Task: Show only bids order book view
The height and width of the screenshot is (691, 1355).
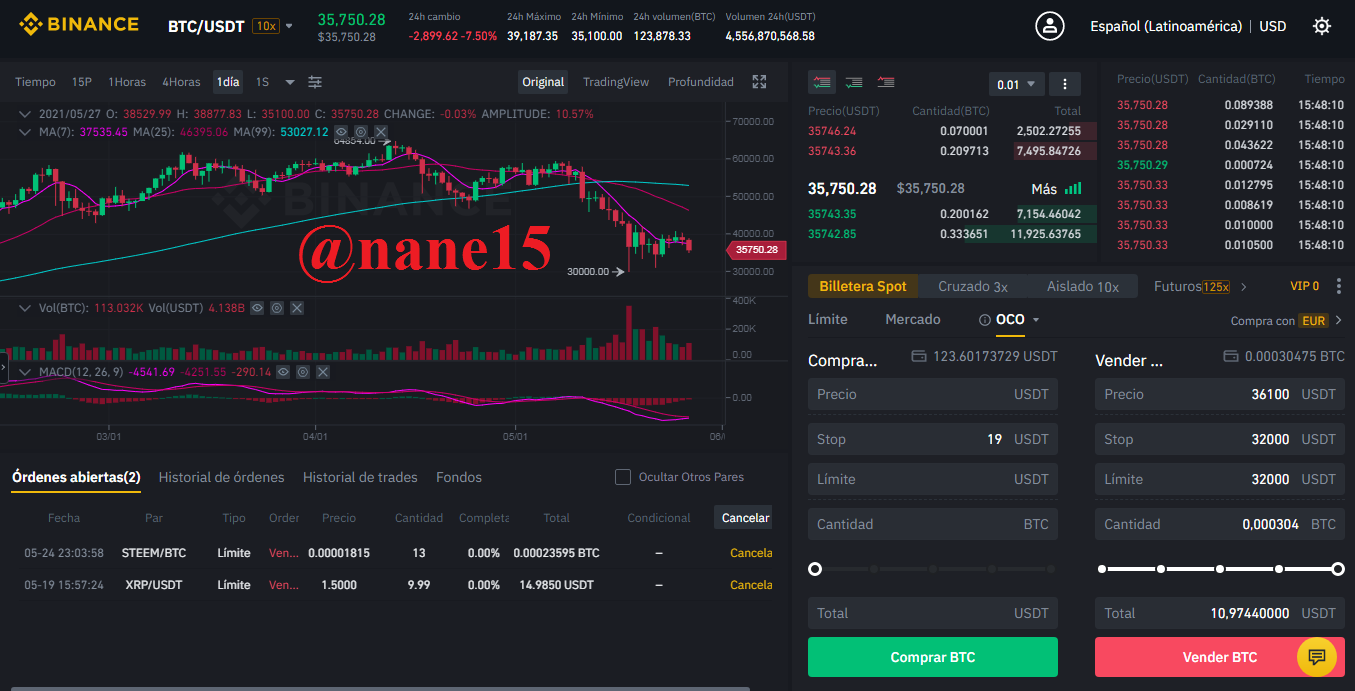Action: (854, 83)
